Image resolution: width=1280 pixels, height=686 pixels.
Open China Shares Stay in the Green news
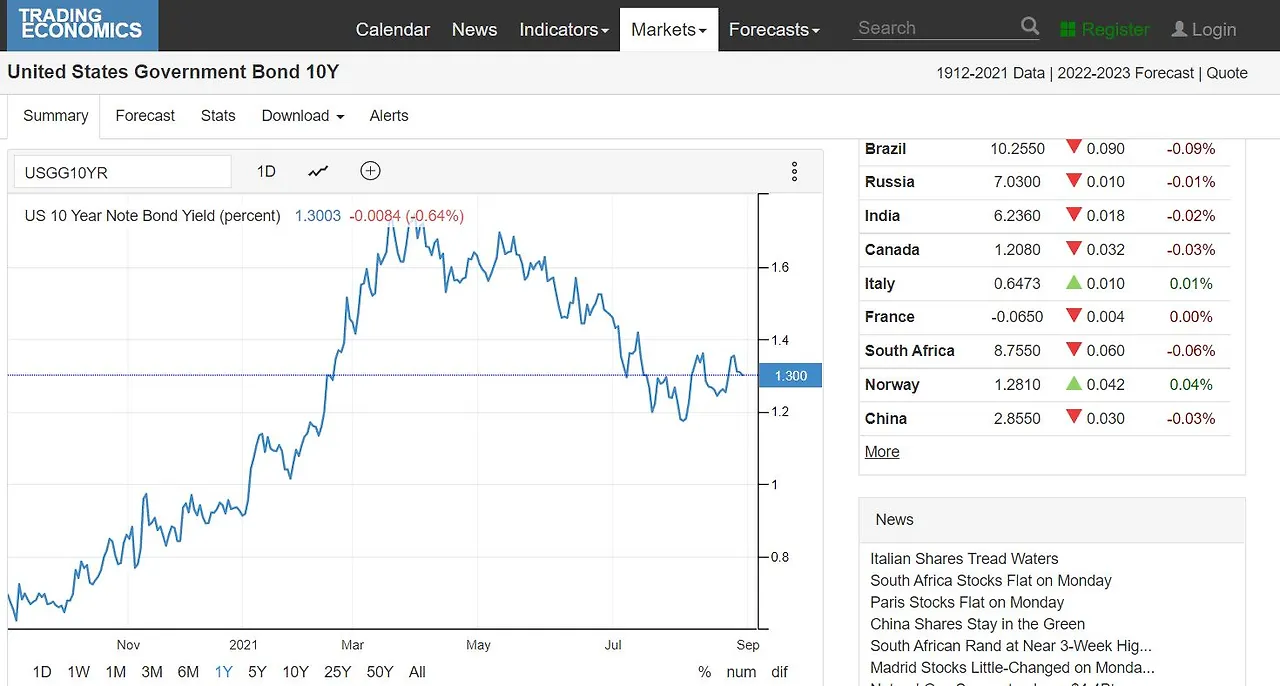coord(977,624)
